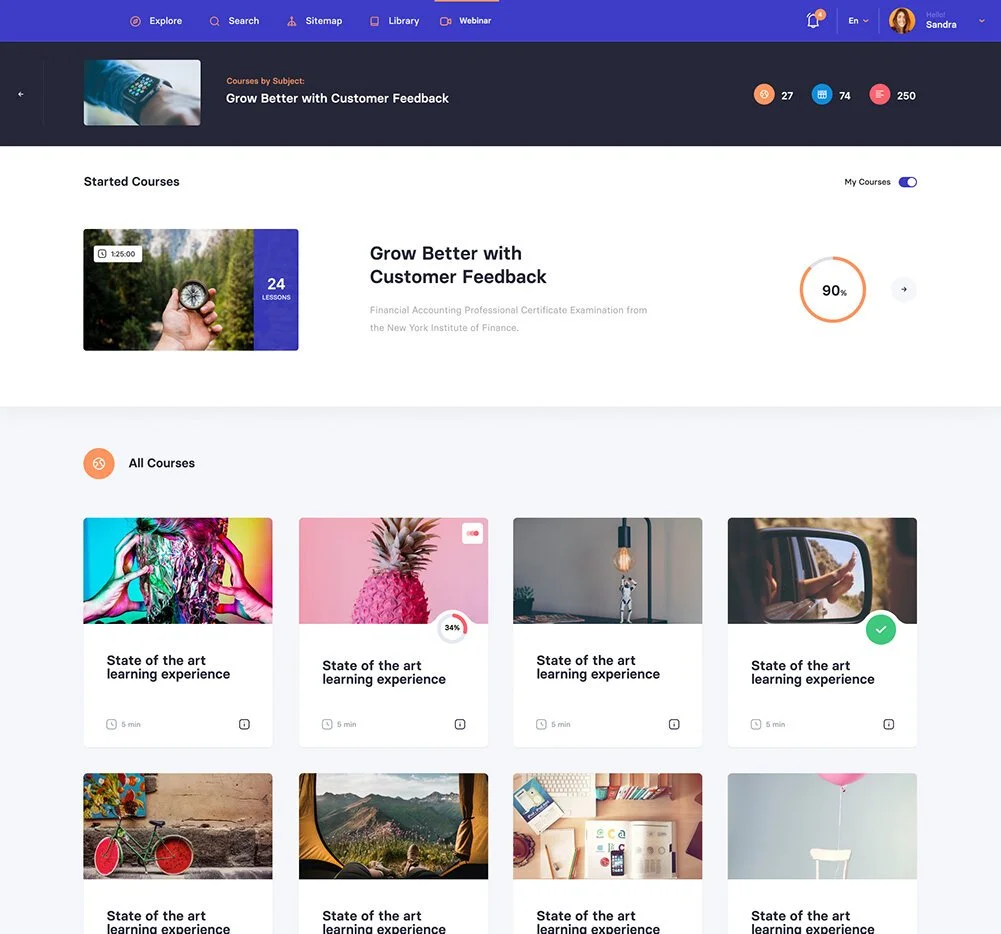Click red list icon beside 250

click(880, 94)
